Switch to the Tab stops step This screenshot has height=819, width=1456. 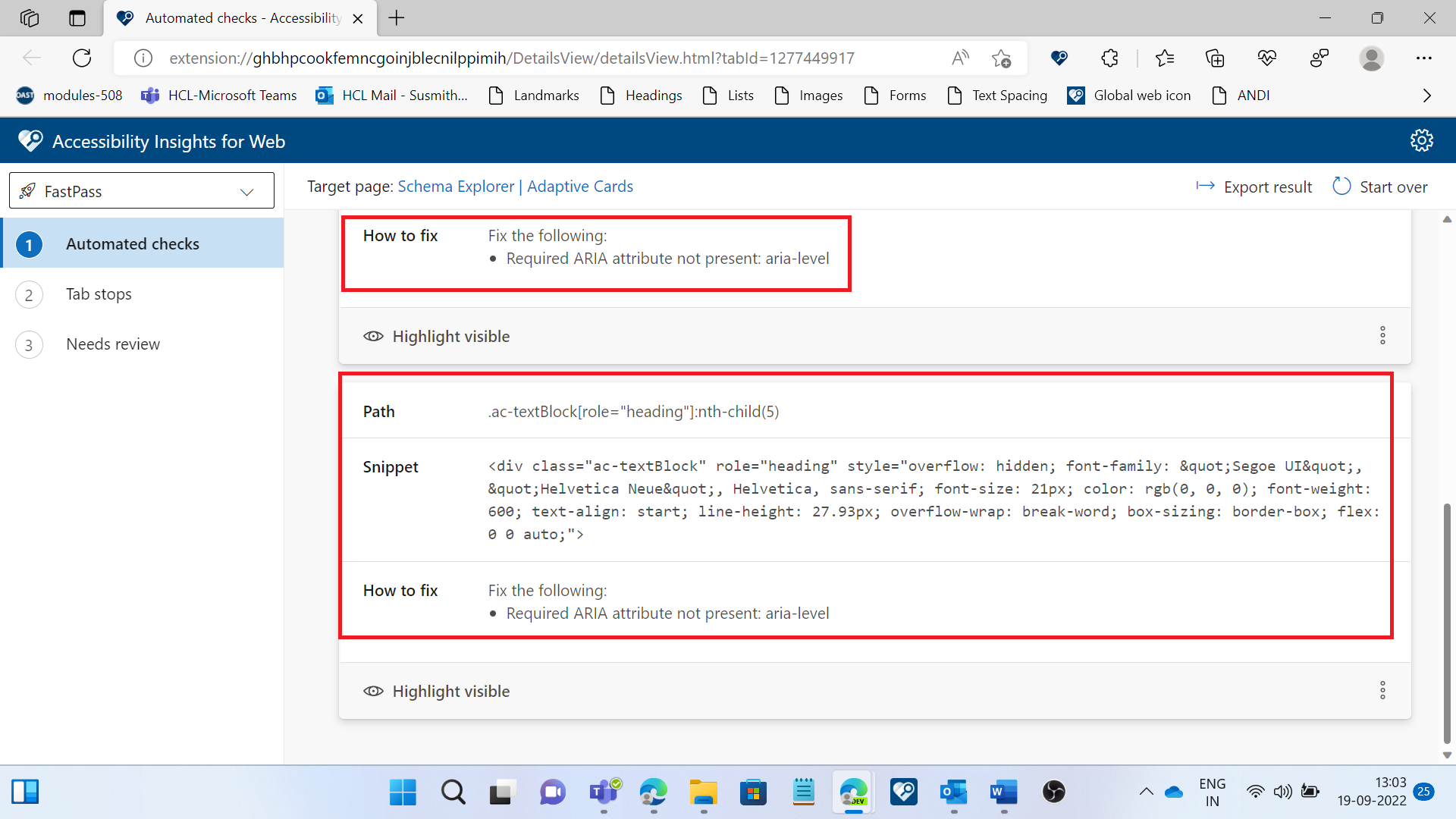tap(99, 294)
